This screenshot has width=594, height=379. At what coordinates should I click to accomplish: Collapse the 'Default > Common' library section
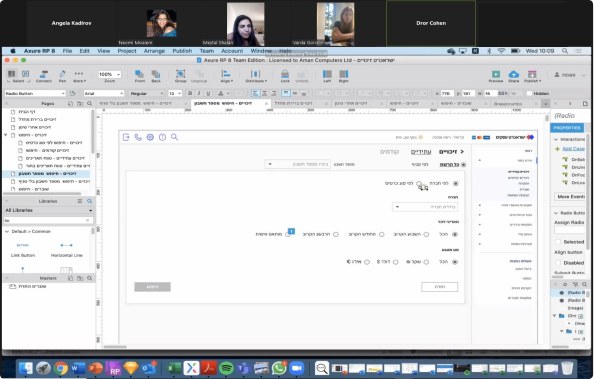click(x=7, y=232)
